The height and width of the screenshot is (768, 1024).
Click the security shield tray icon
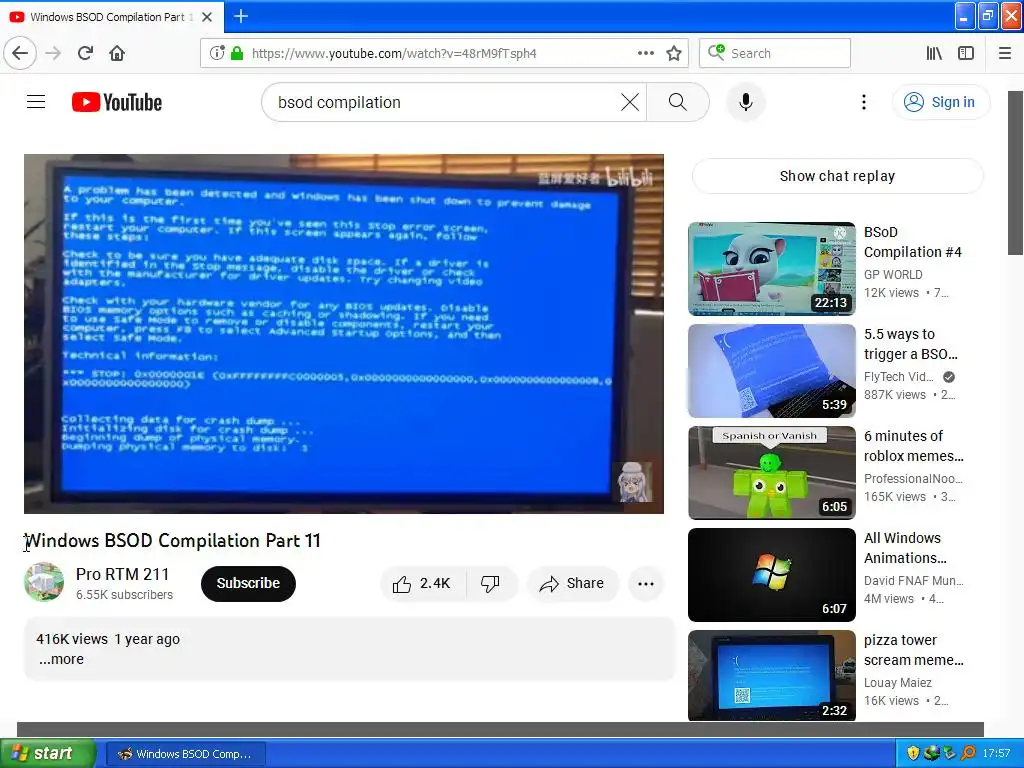pyautogui.click(x=913, y=753)
